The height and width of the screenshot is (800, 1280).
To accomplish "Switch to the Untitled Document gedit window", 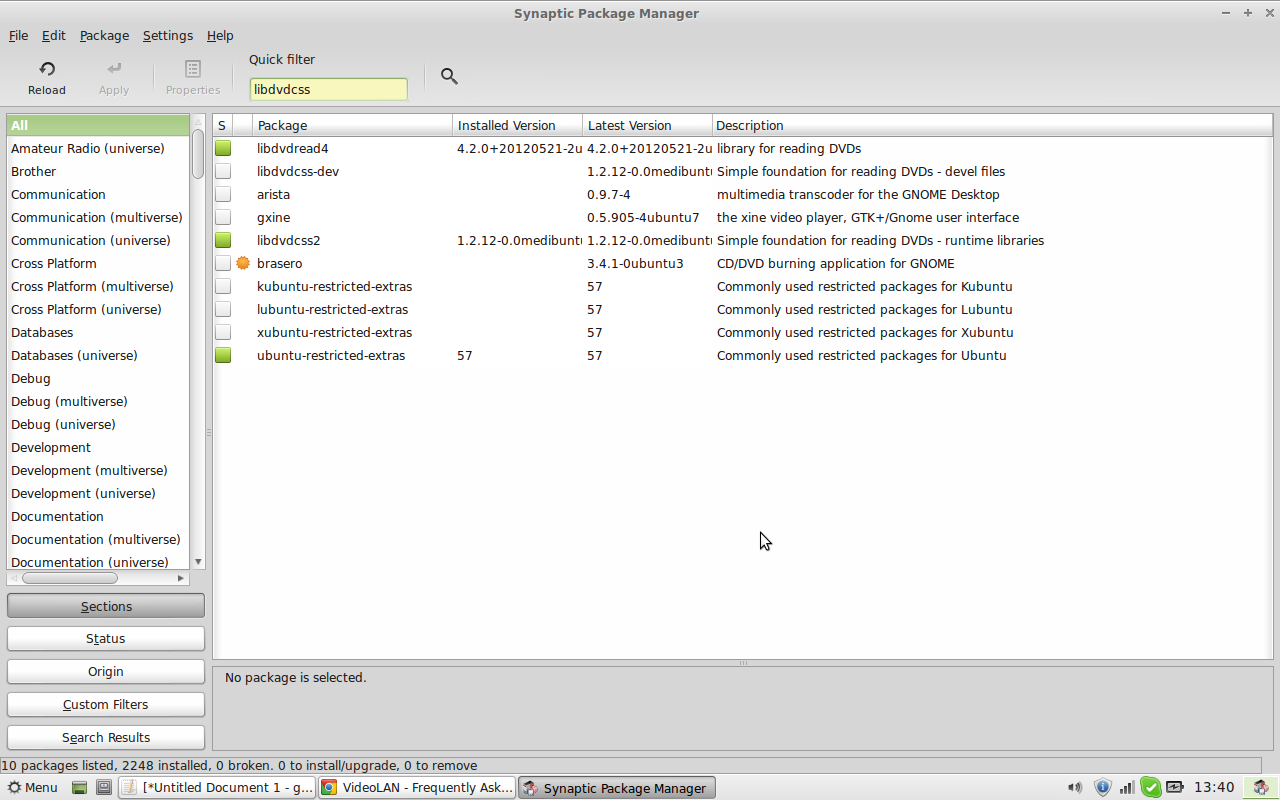I will [217, 787].
